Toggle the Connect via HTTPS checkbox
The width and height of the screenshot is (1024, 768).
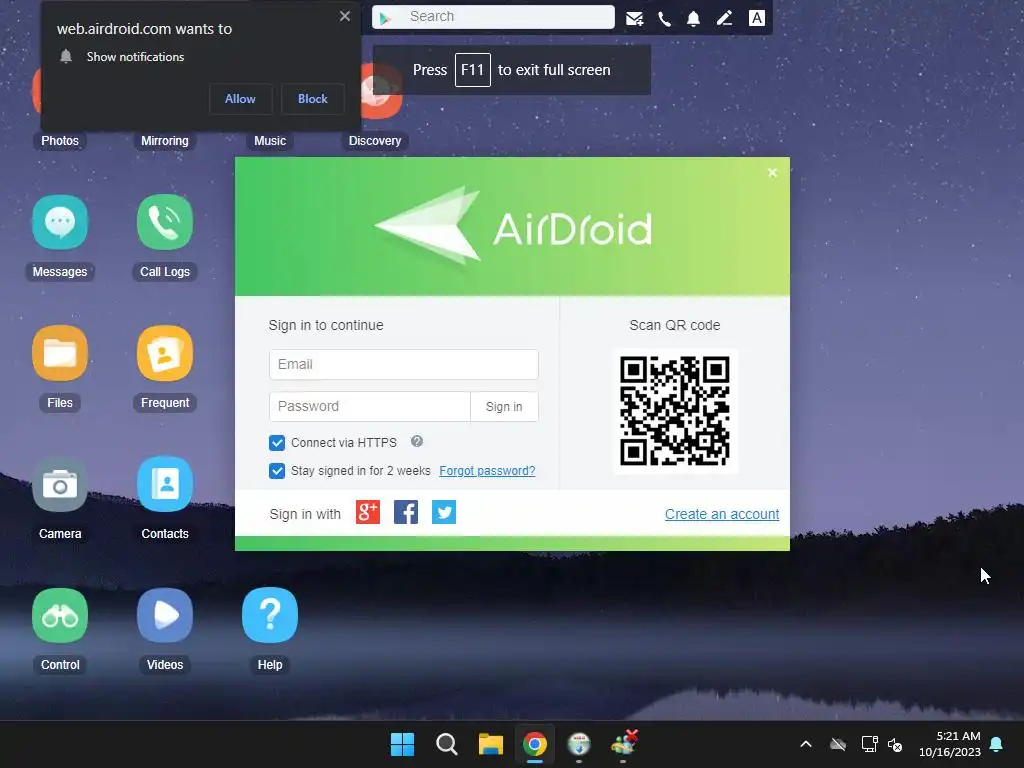[x=277, y=443]
